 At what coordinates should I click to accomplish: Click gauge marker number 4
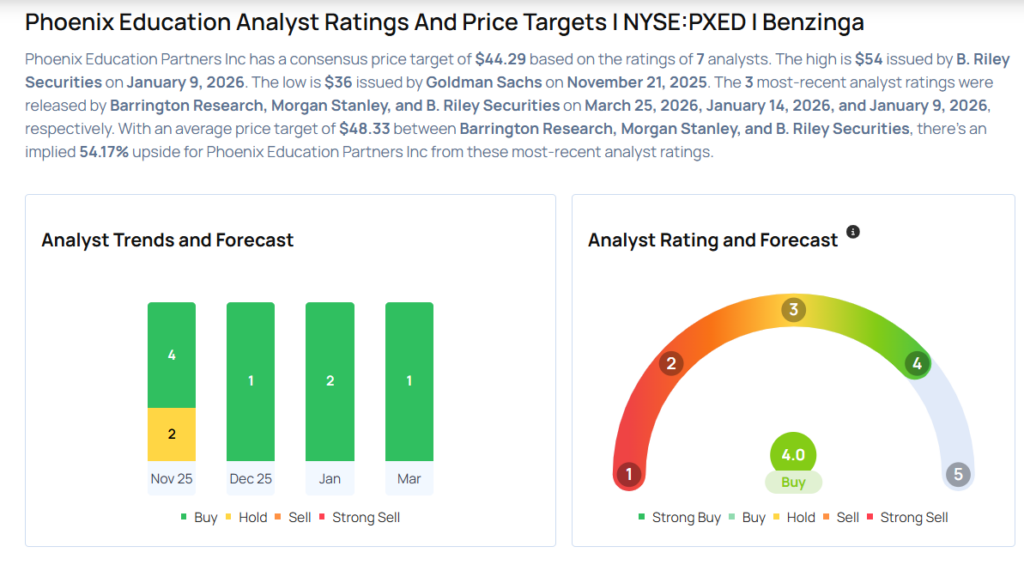pos(916,364)
